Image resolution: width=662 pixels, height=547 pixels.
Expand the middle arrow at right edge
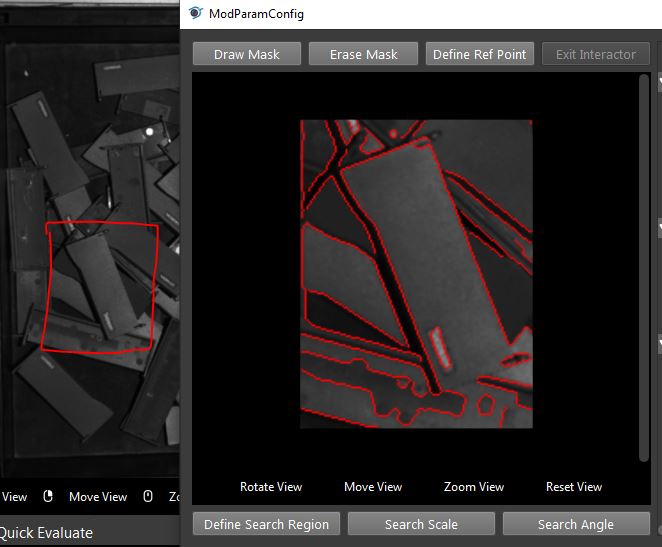click(x=660, y=228)
